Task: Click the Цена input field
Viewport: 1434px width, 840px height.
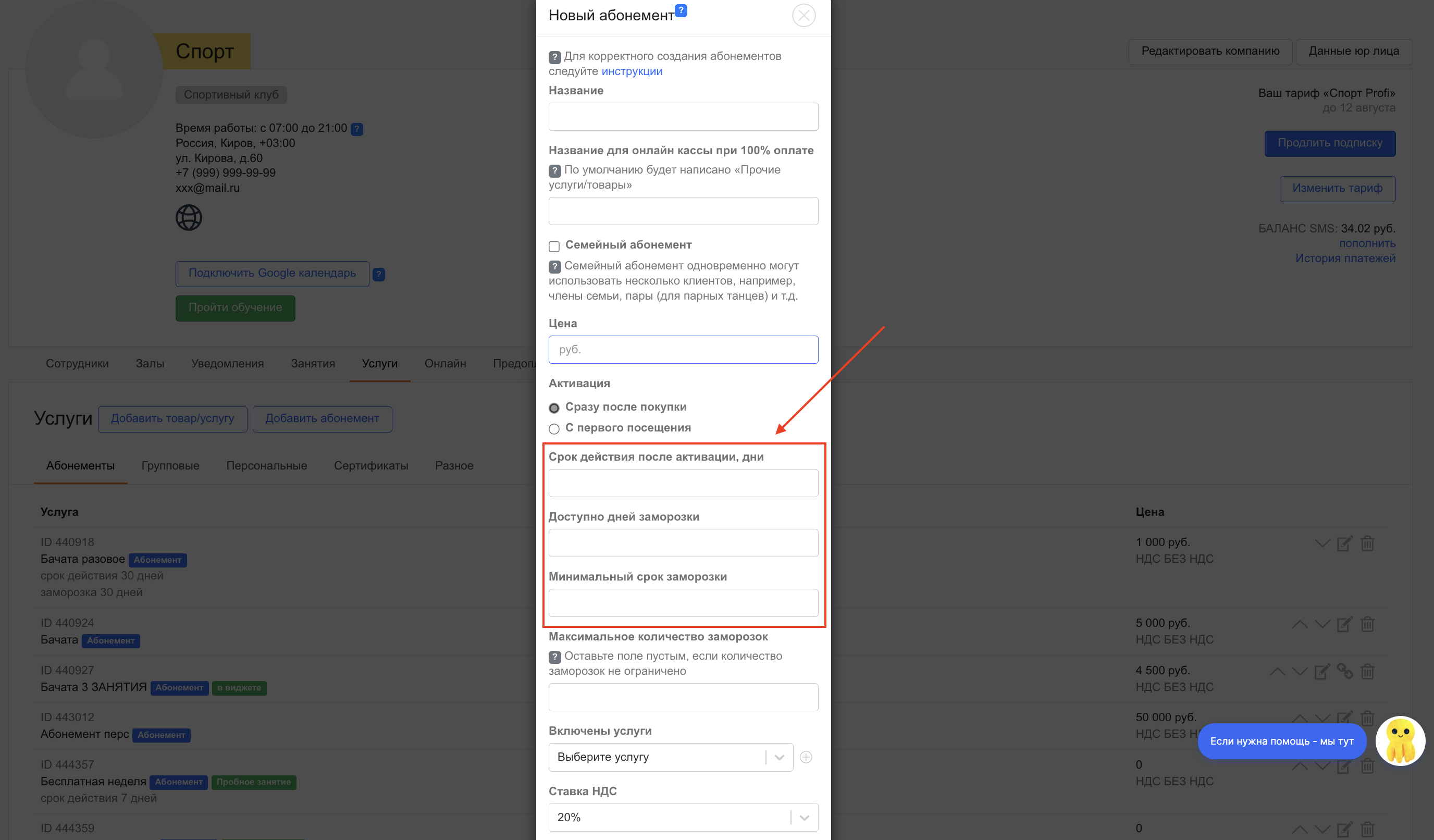Action: coord(683,350)
